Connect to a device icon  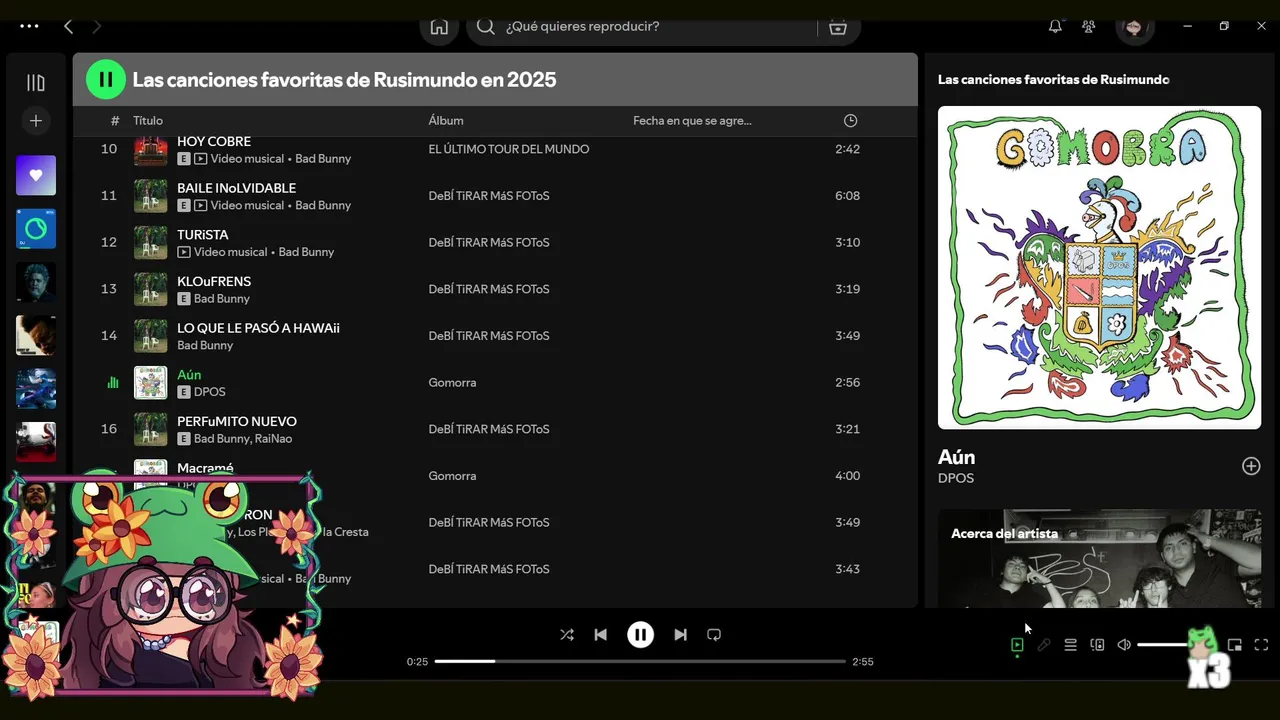coord(1097,645)
